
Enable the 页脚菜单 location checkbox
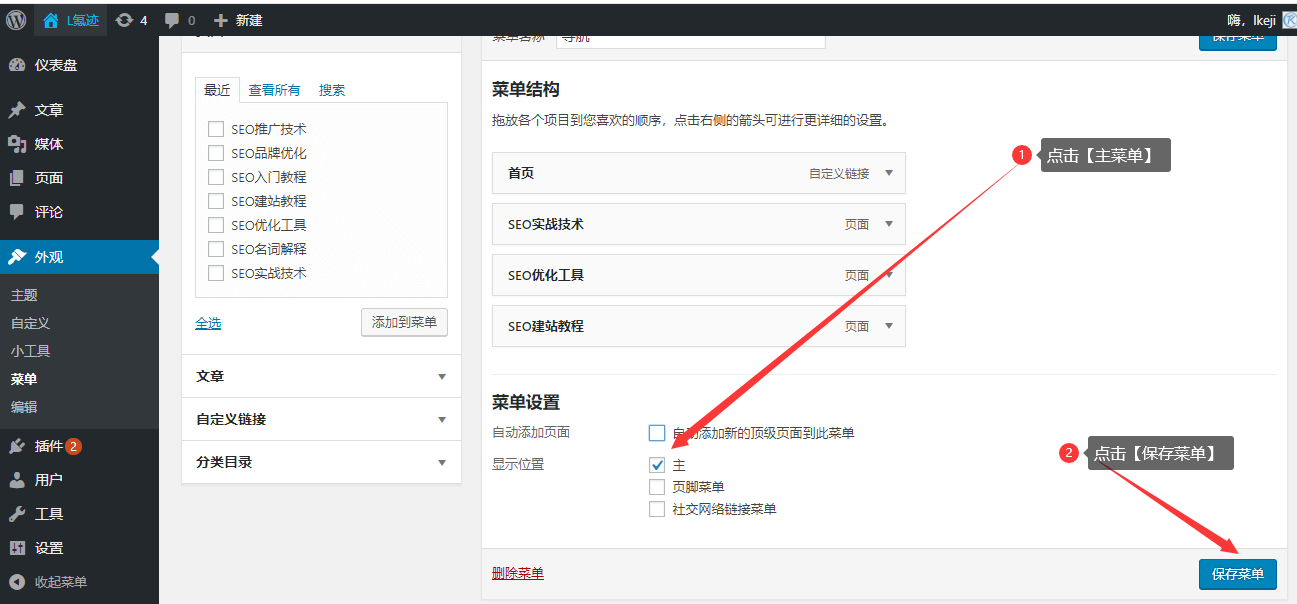pos(657,487)
